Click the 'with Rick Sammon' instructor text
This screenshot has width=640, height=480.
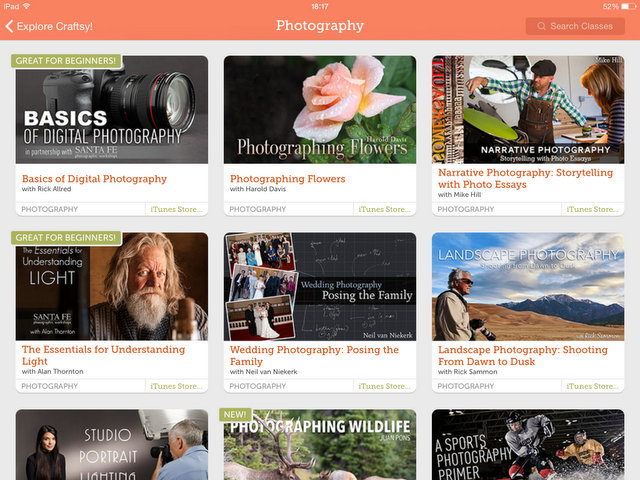click(x=468, y=372)
